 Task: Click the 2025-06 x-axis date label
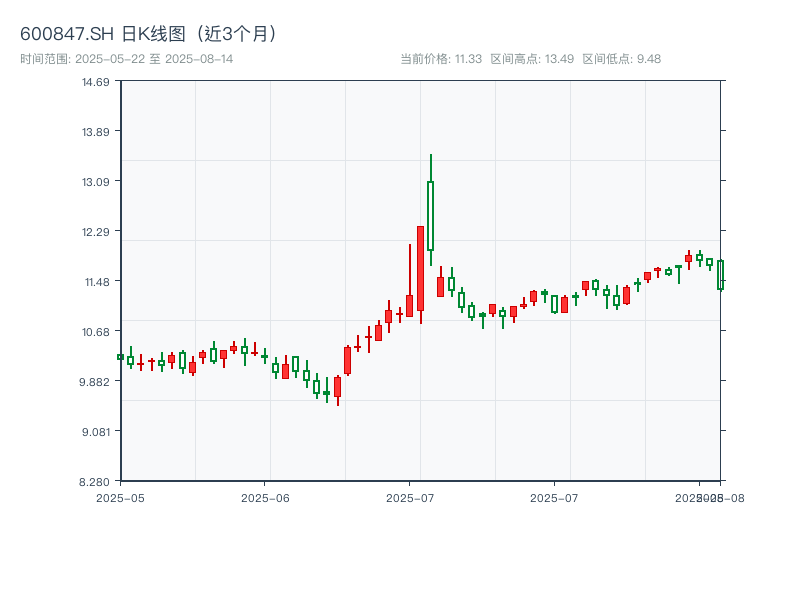[265, 497]
